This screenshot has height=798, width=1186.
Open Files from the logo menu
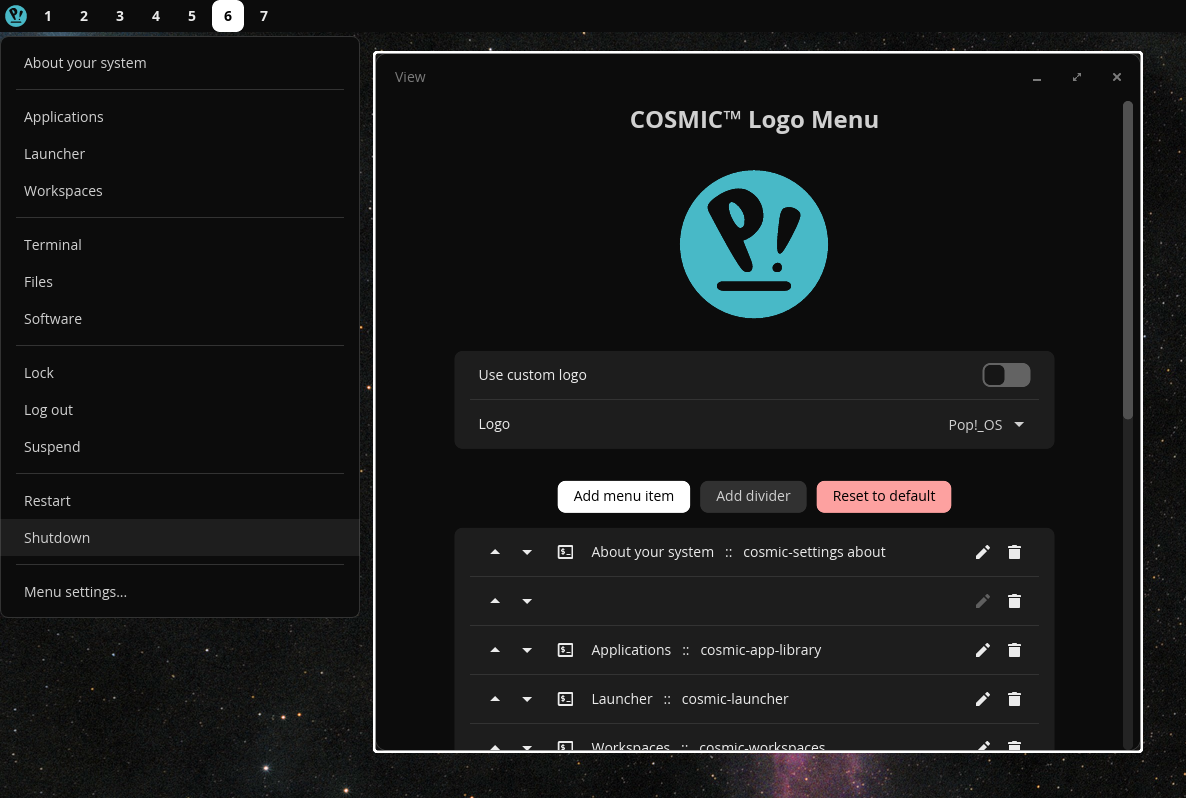(x=180, y=281)
